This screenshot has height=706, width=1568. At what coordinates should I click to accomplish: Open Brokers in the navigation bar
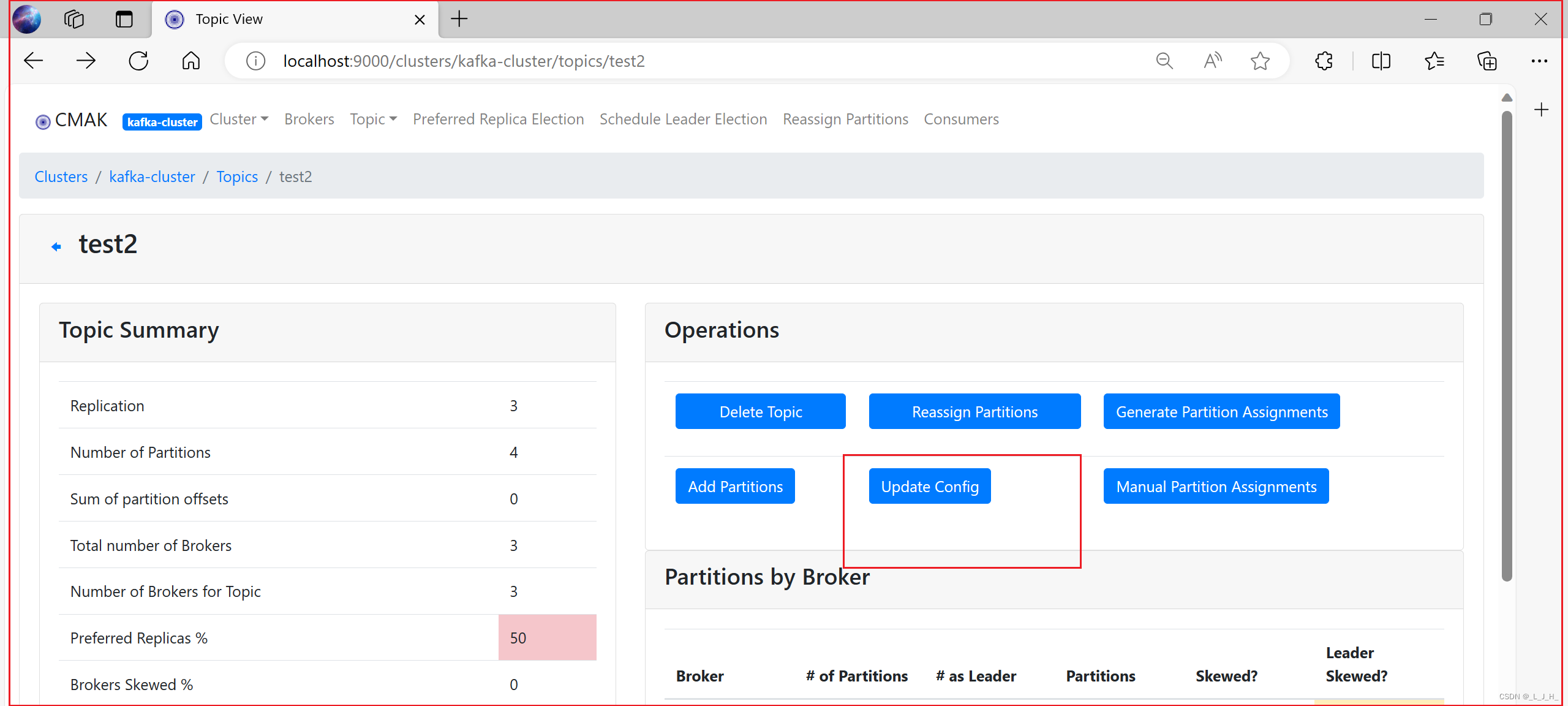[309, 119]
